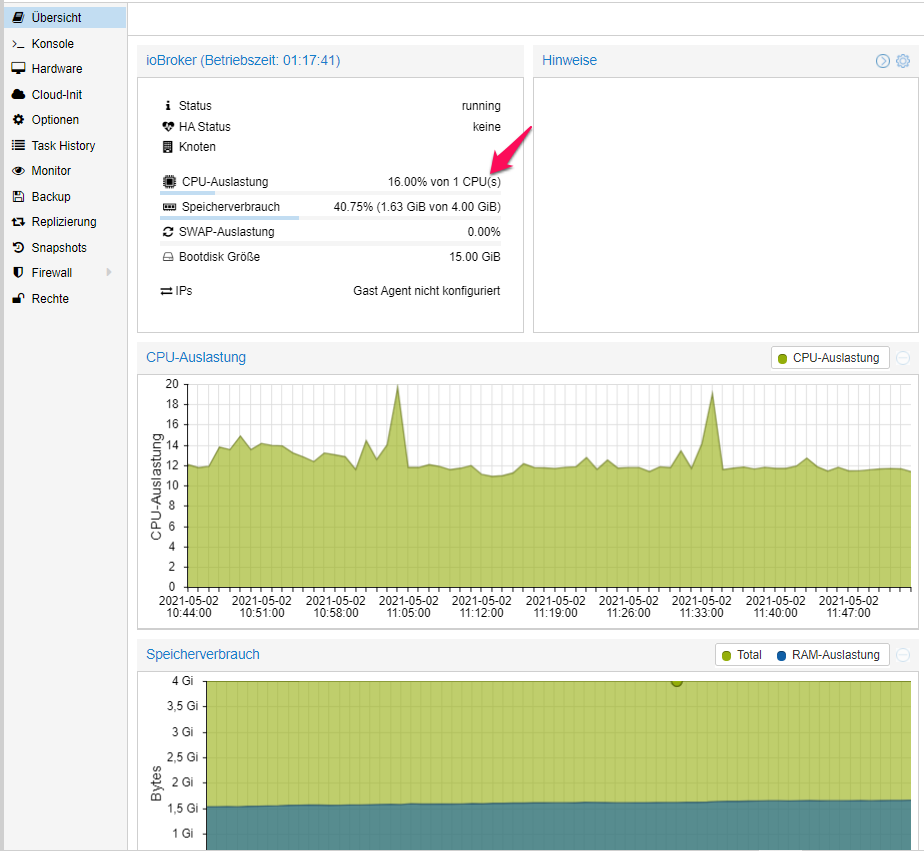The image size is (924, 851).
Task: Click the '15.00 GiB' bootdisk value
Action: [x=474, y=257]
